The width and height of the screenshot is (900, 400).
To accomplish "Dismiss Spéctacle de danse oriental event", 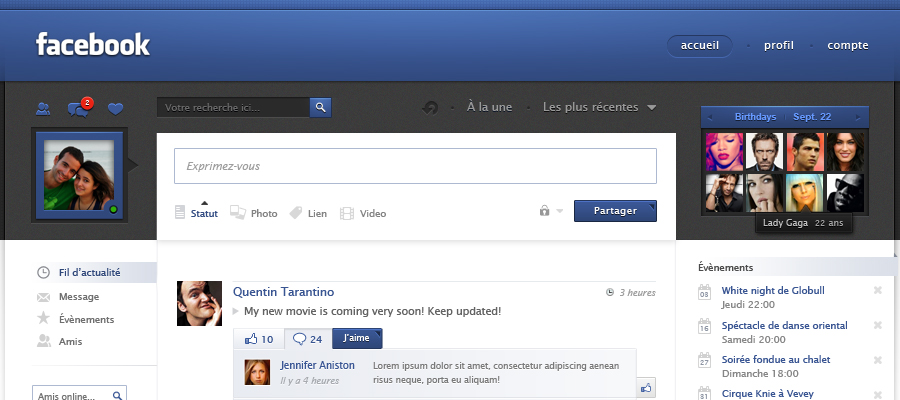I will [x=878, y=325].
